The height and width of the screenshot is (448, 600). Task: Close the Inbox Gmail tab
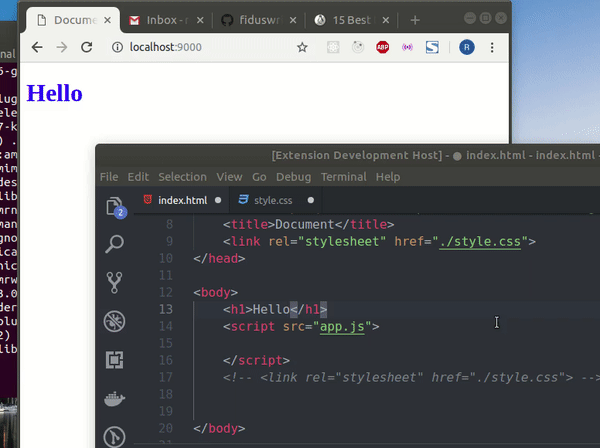click(x=200, y=20)
